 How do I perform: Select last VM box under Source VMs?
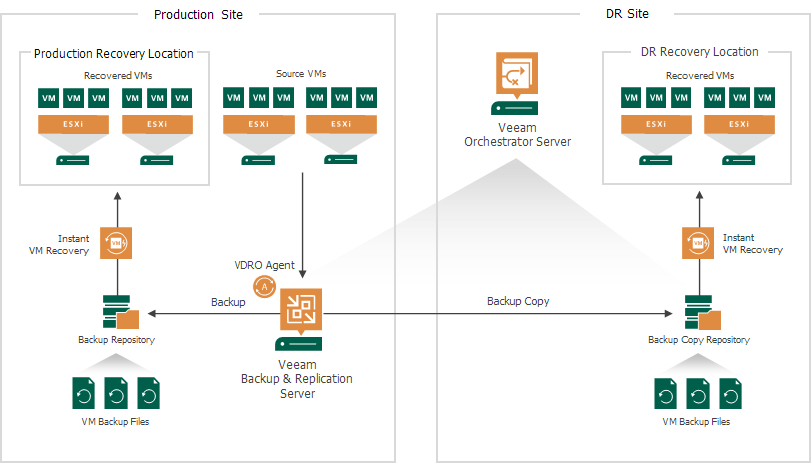(367, 97)
